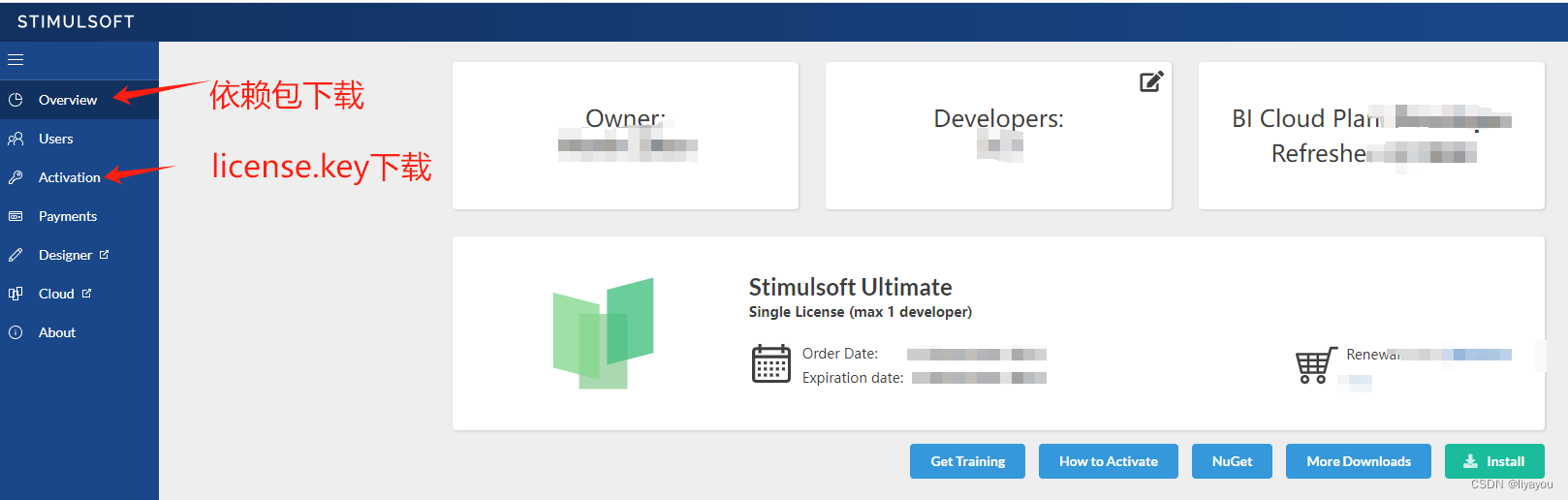Open the Overview page

79,100
